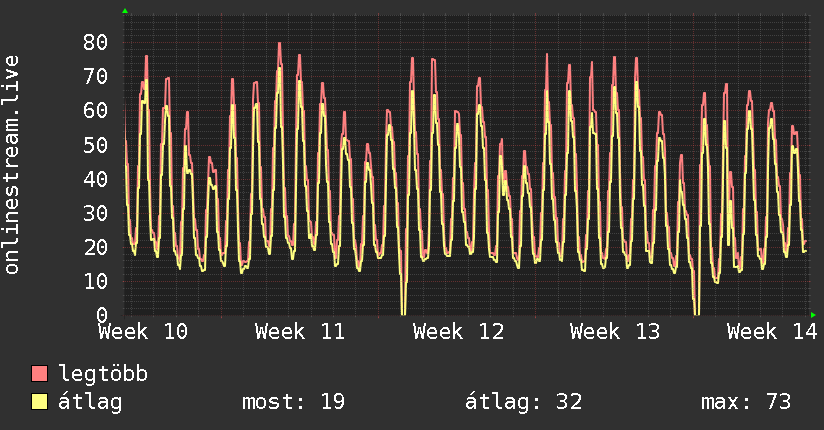Click the yellow átlag legend swatch

(39, 402)
